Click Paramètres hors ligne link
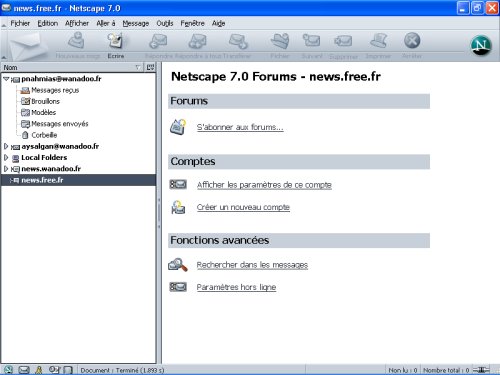 236,287
